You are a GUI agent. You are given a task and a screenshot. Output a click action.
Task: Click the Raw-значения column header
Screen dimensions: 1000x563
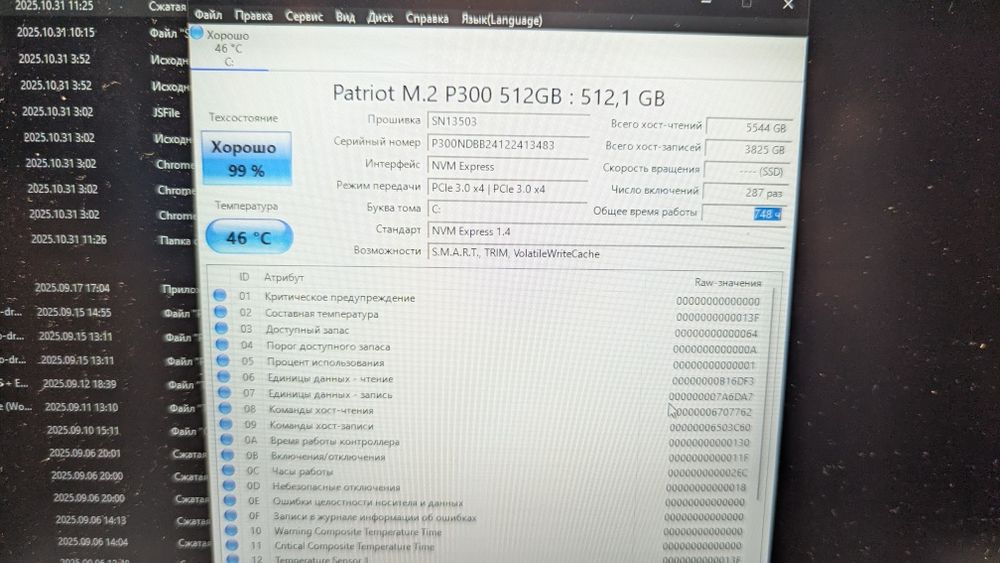point(728,282)
